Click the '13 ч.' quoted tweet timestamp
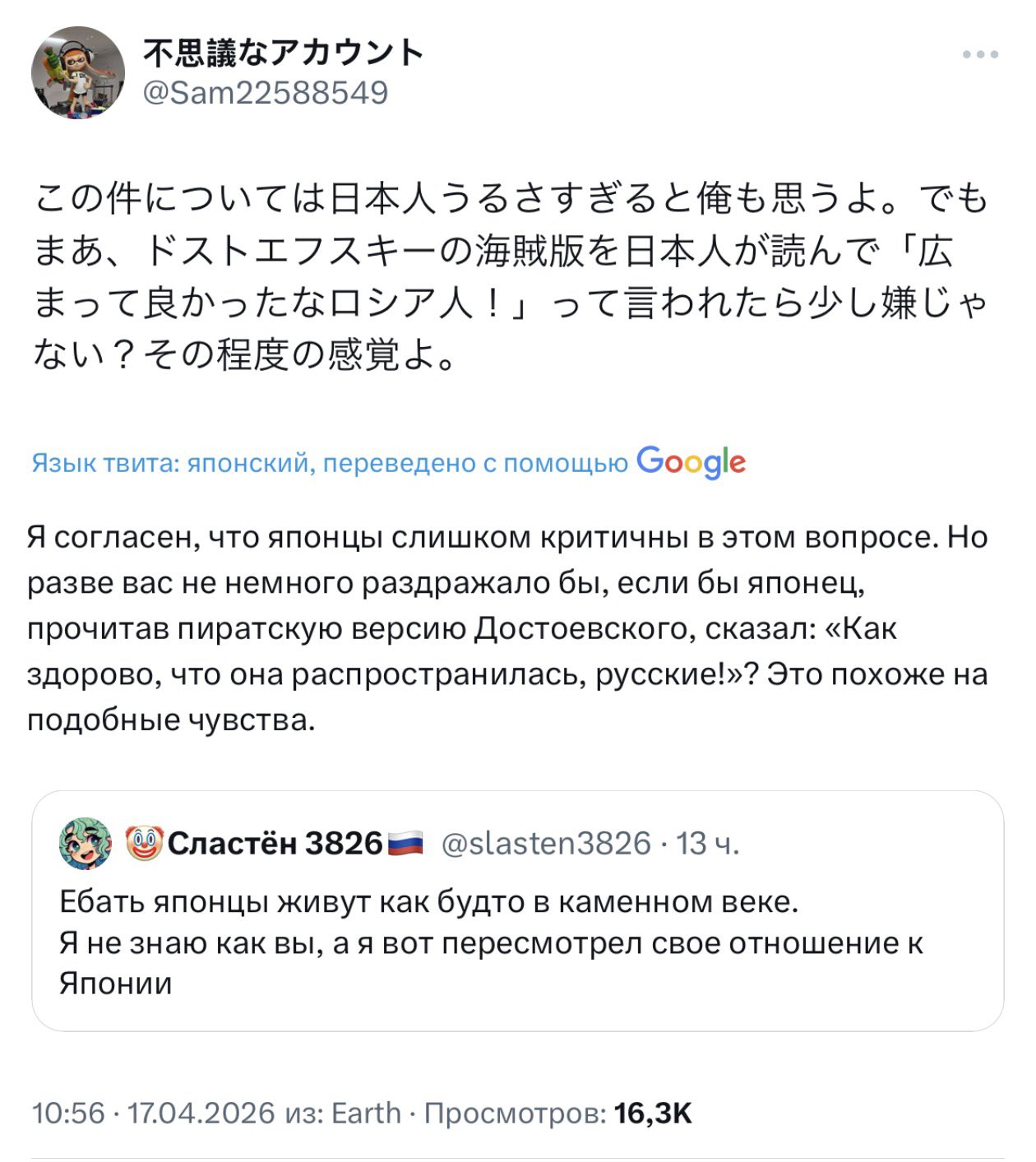The width and height of the screenshot is (1036, 1162). point(708,843)
